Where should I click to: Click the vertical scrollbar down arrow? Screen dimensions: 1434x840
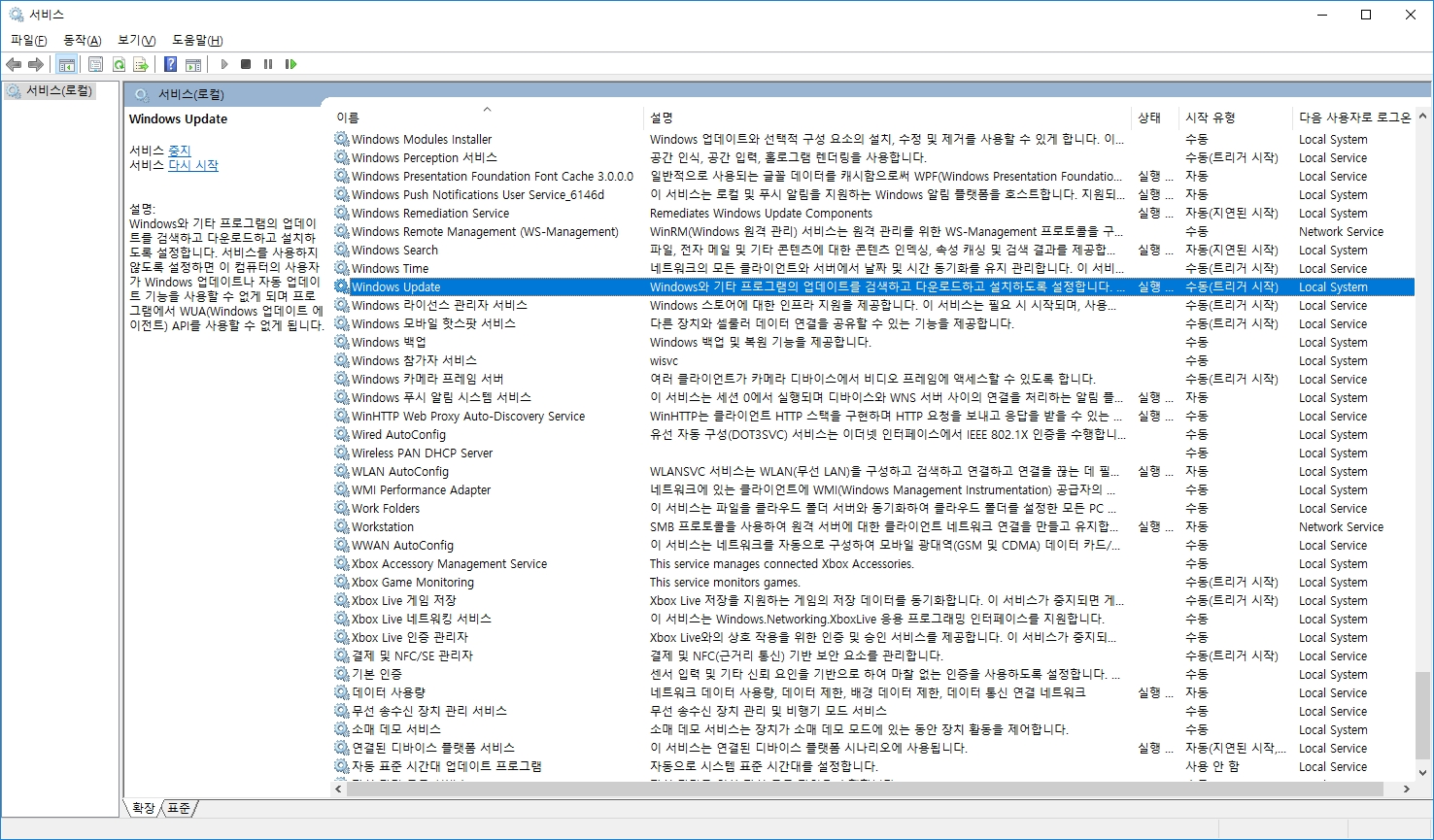[1423, 773]
